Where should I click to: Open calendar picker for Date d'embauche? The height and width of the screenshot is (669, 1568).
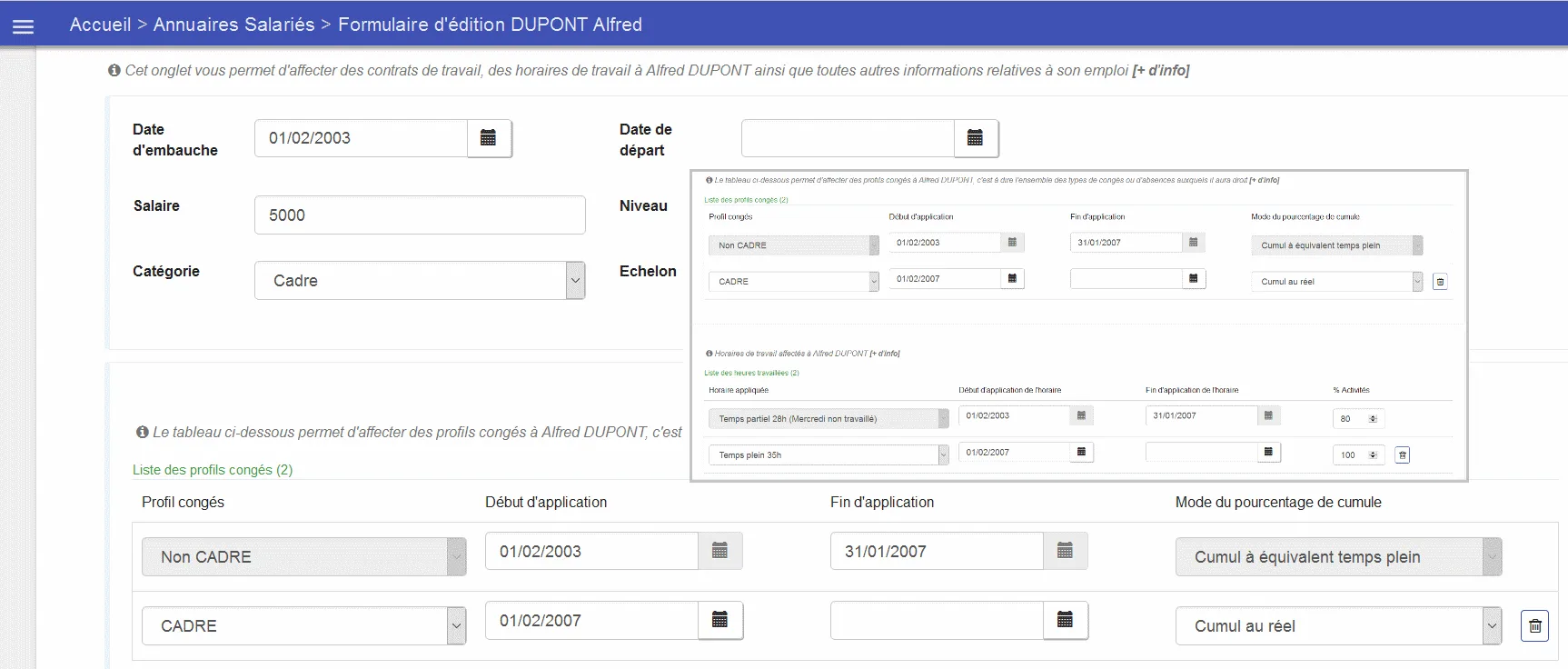click(489, 138)
